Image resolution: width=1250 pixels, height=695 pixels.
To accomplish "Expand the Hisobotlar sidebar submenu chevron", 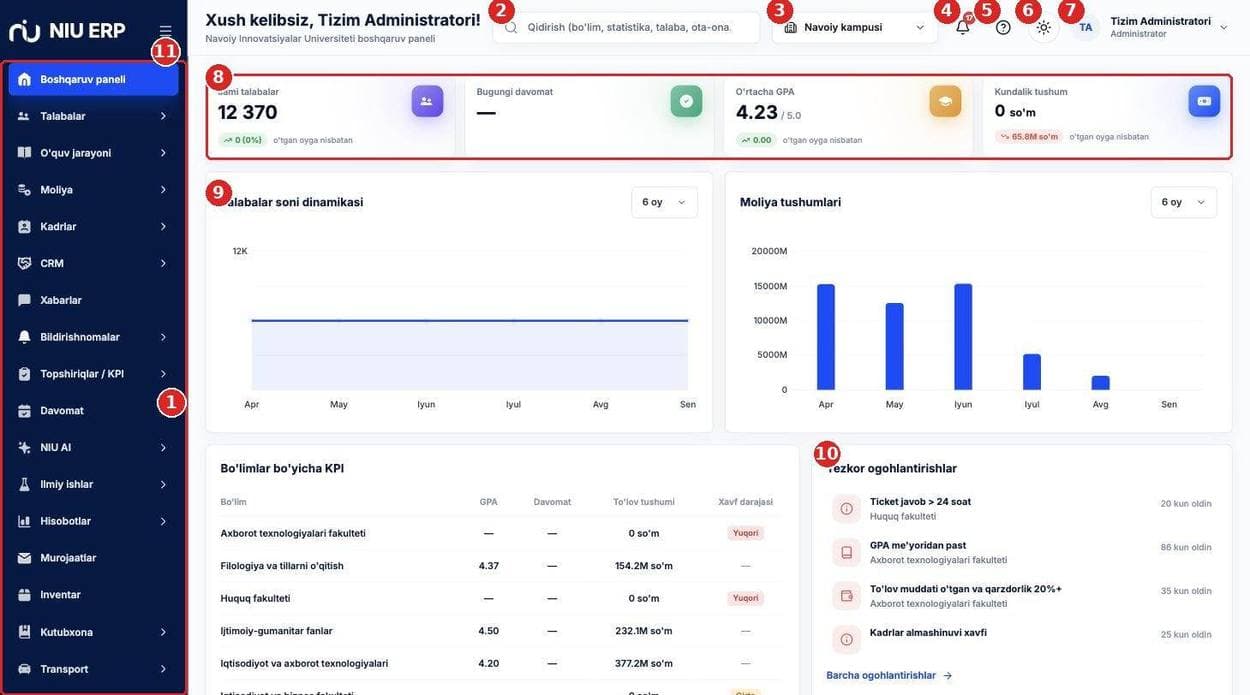I will coord(163,521).
